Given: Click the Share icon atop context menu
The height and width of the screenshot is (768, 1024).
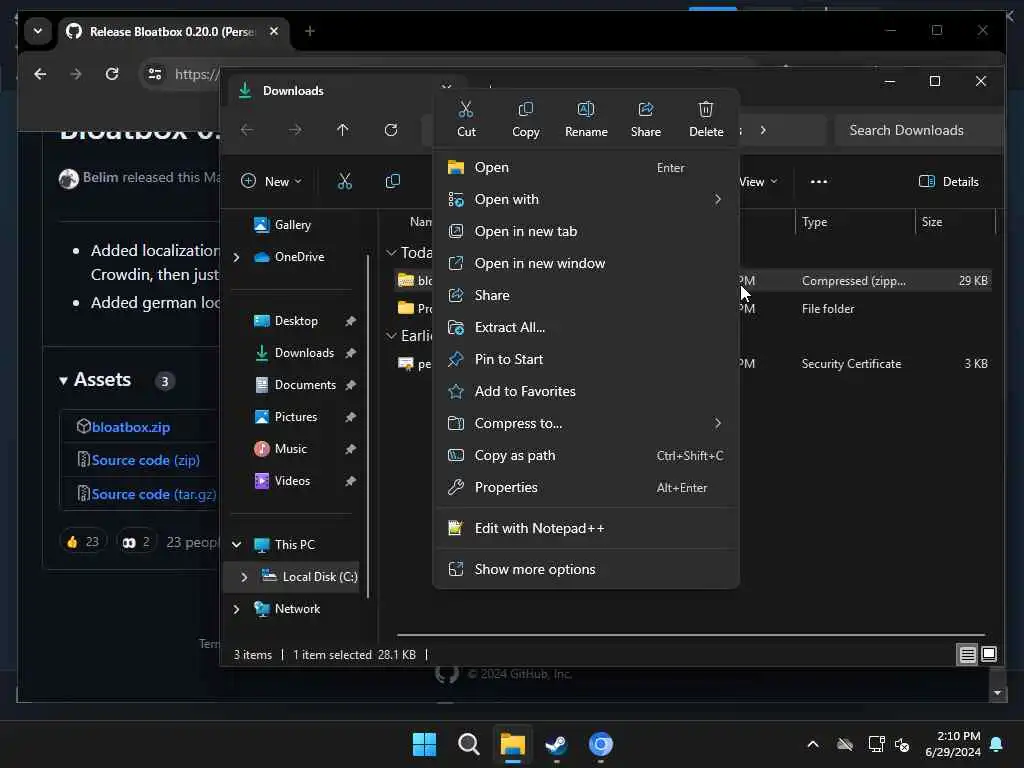Looking at the screenshot, I should click(646, 119).
